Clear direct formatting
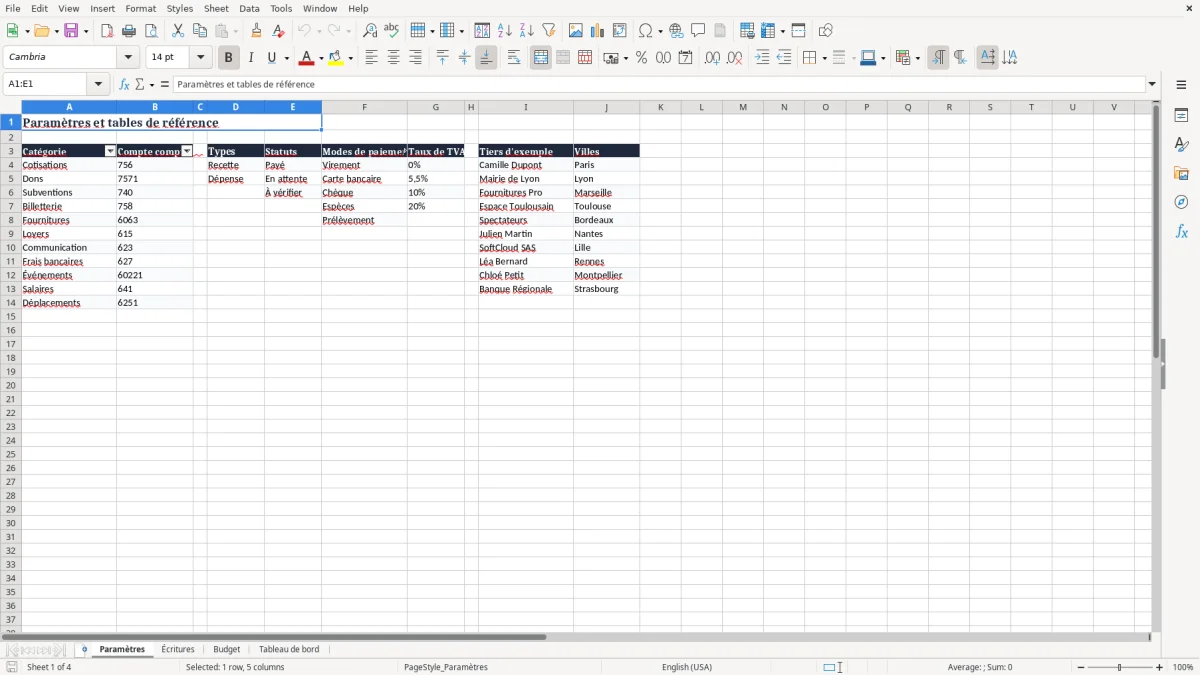1200x675 pixels. coord(279,31)
